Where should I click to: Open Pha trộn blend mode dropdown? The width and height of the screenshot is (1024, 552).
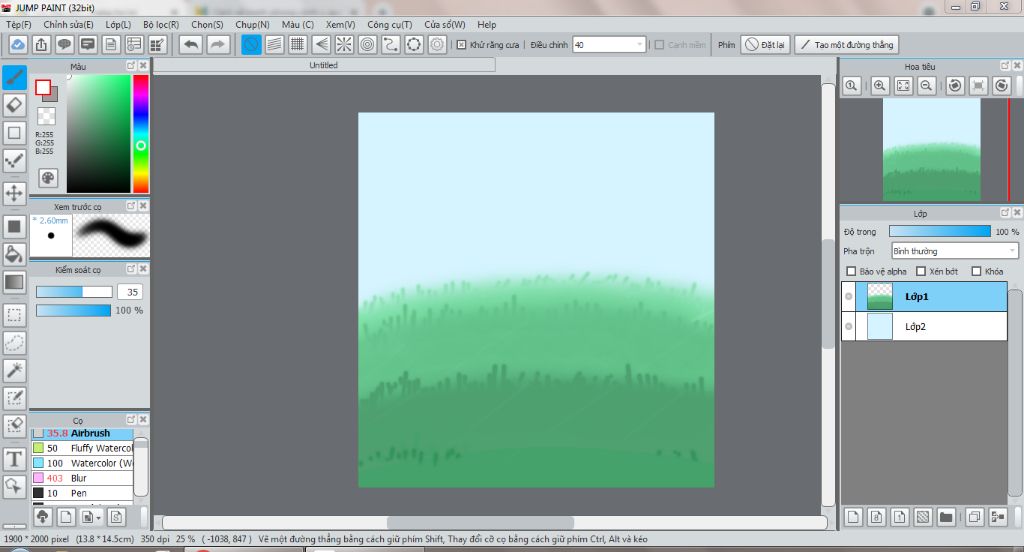(x=955, y=251)
